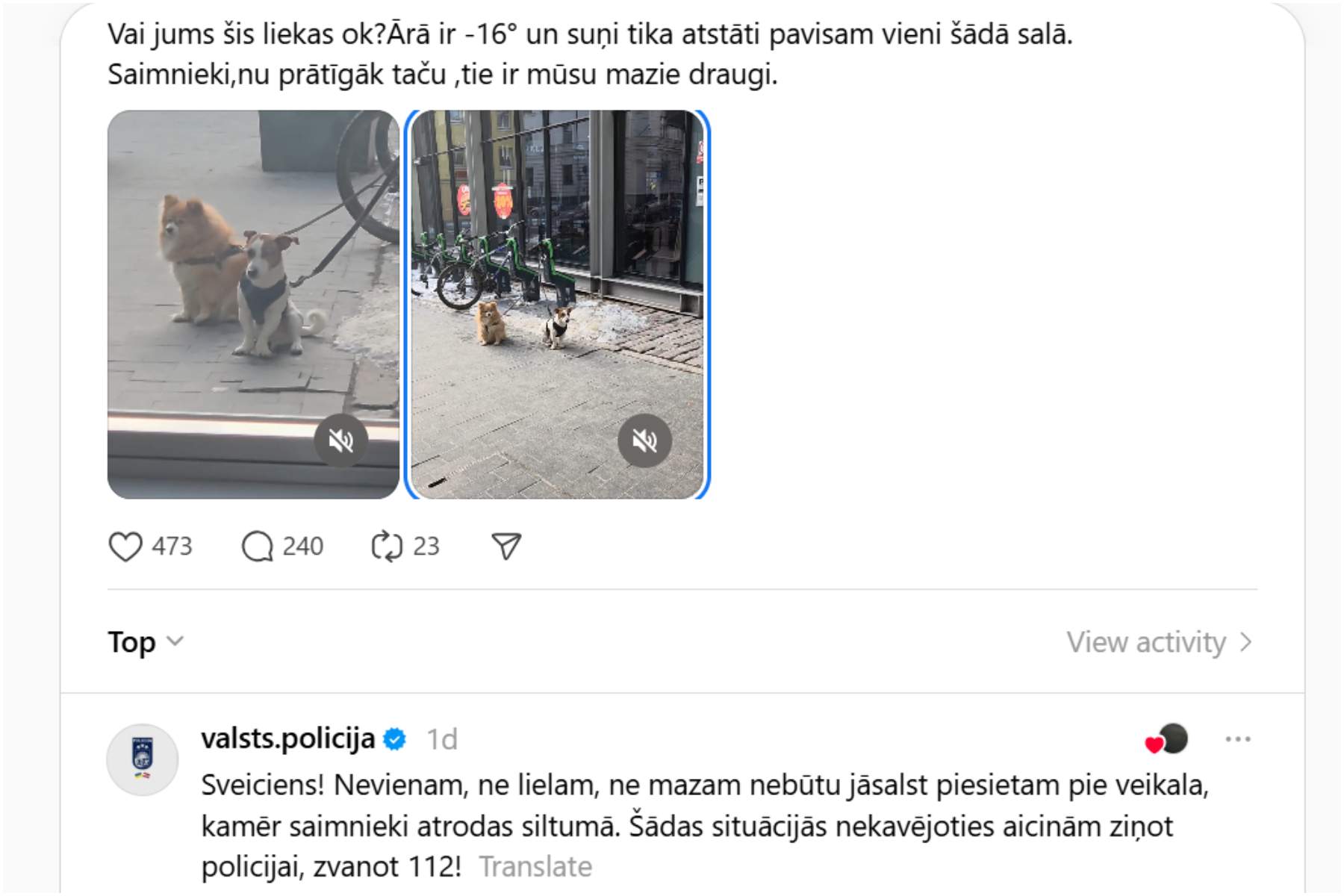This screenshot has height=896, width=1344.
Task: Click the valsts.policija profile avatar
Action: pos(143,759)
